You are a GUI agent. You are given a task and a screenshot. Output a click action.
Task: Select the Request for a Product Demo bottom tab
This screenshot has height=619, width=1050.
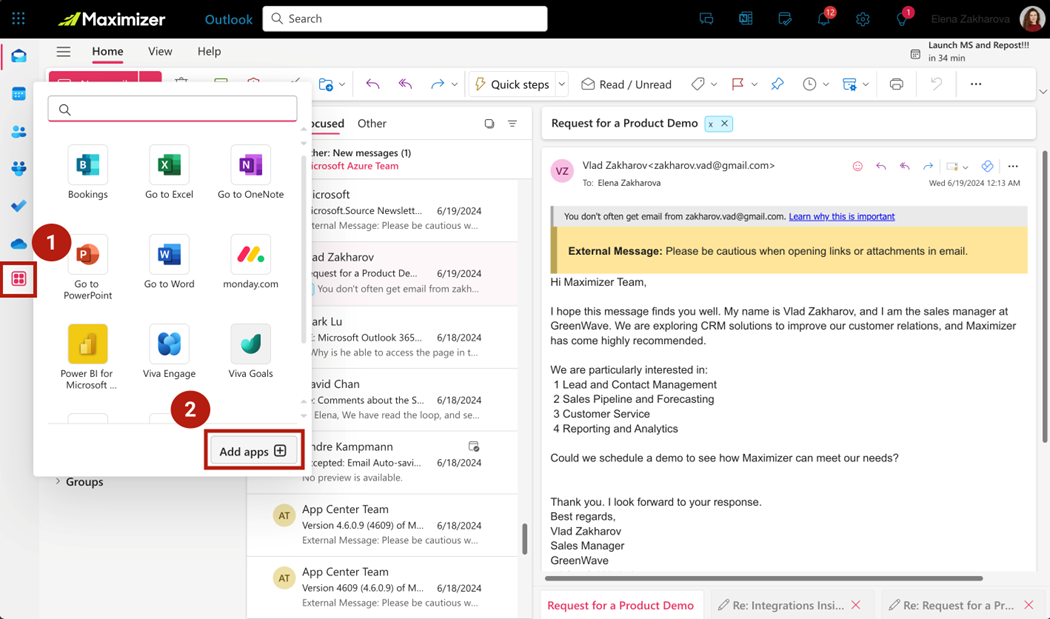(x=620, y=605)
